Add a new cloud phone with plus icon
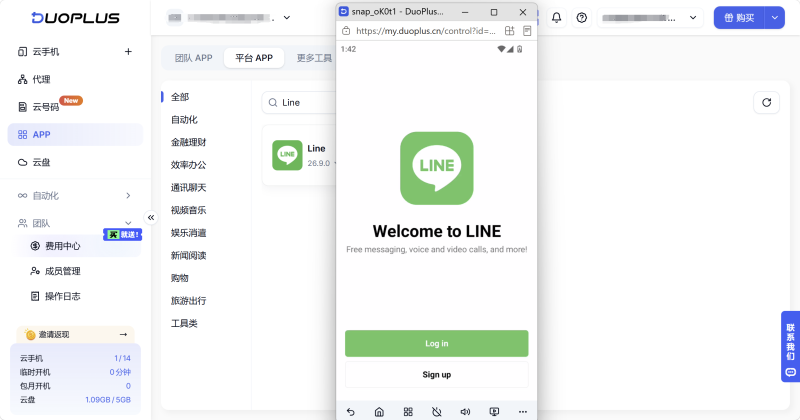This screenshot has height=420, width=800. [128, 52]
